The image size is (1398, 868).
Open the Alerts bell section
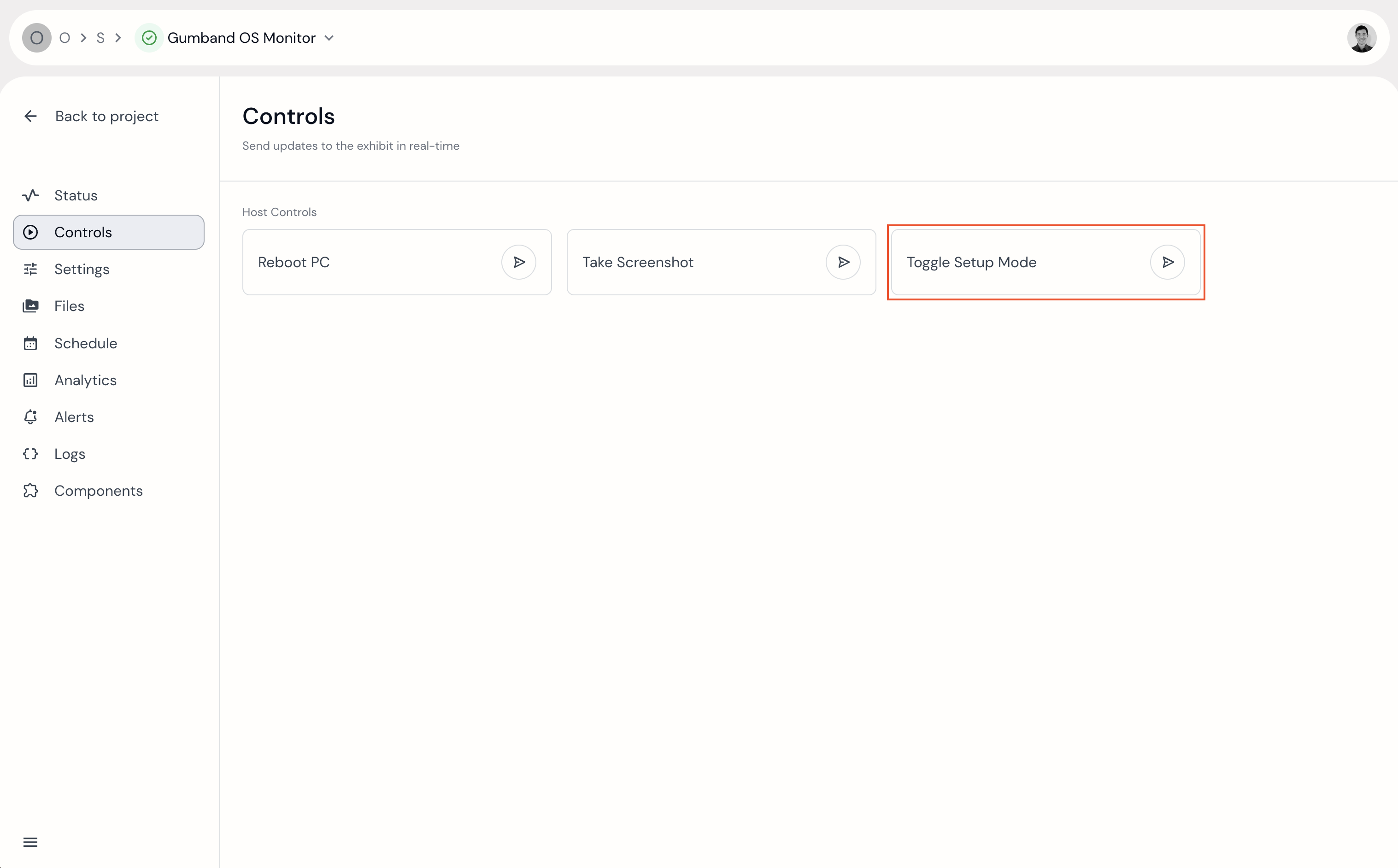73,417
